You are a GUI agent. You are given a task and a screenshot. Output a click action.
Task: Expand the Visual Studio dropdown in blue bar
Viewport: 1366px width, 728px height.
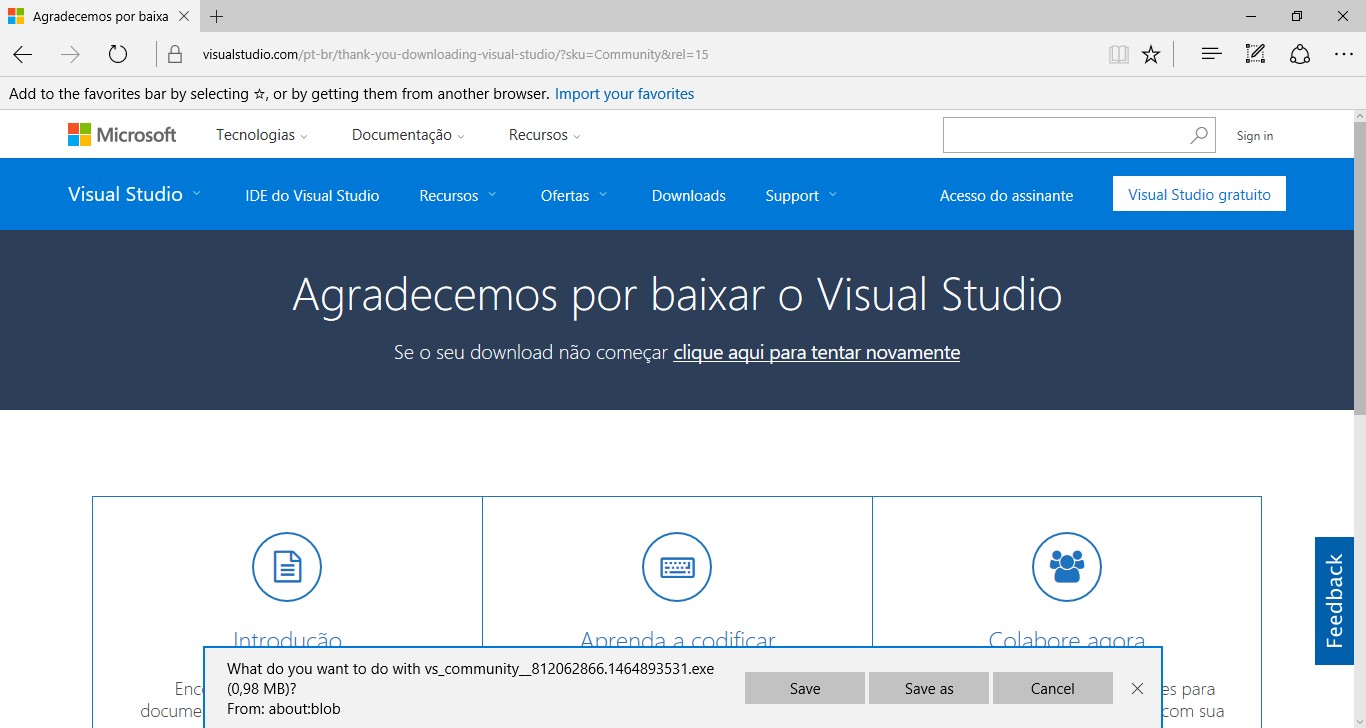click(134, 194)
